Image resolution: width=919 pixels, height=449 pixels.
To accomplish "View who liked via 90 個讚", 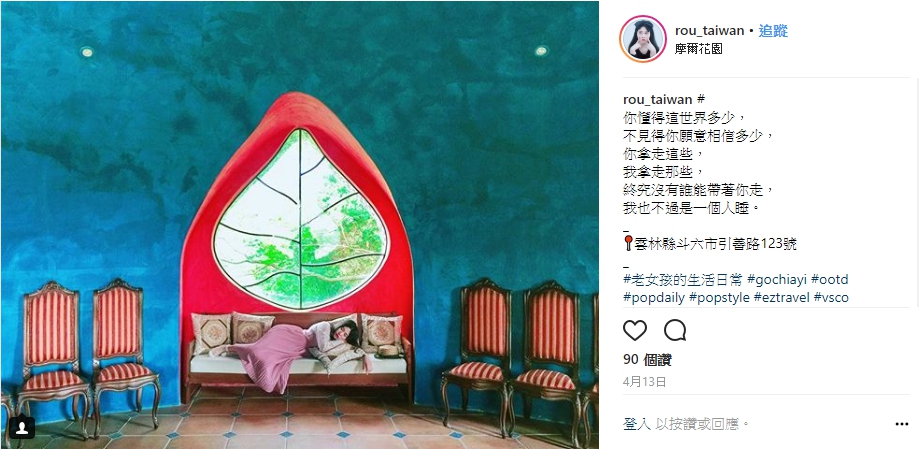I will tap(647, 360).
